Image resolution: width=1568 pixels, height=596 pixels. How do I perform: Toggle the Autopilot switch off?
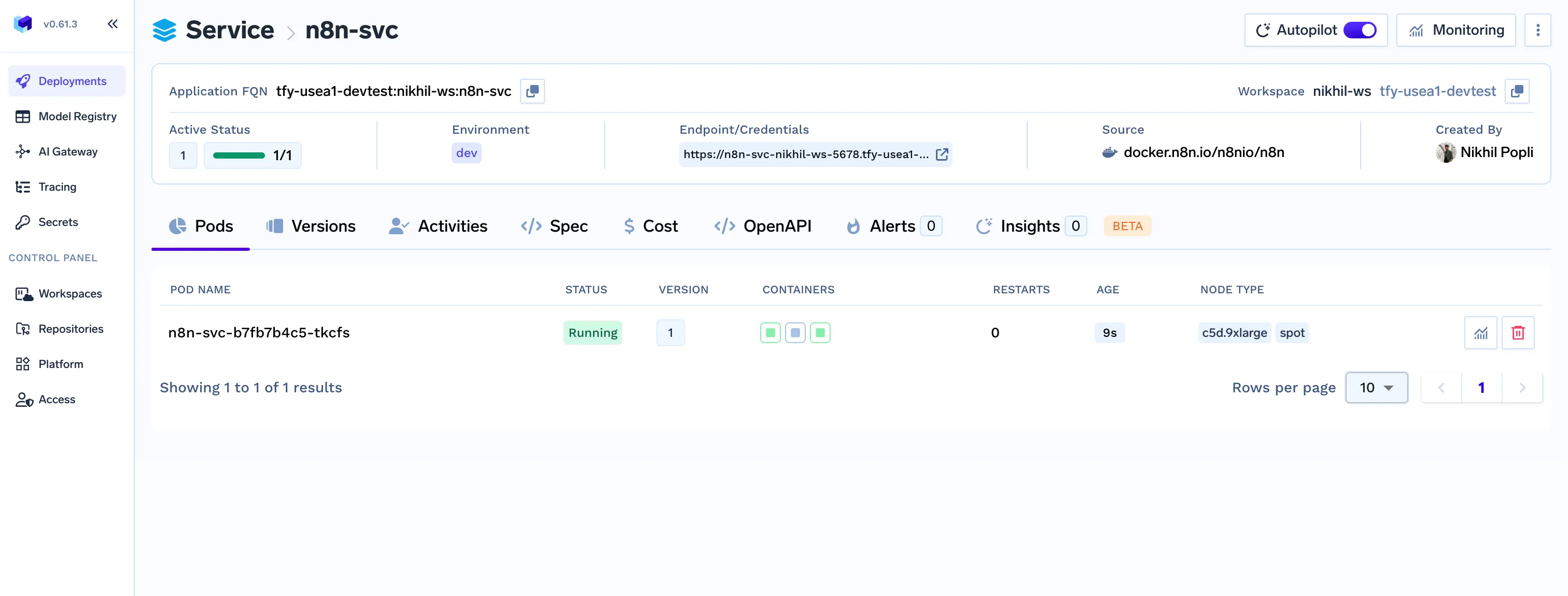point(1360,30)
